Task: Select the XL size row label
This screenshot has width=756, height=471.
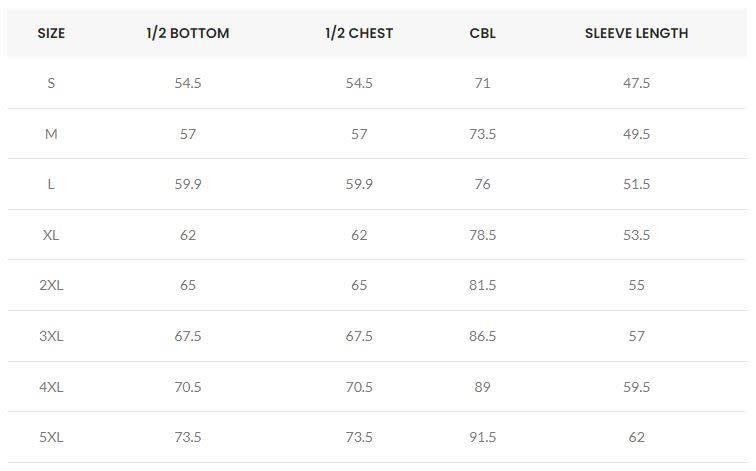Action: pos(51,235)
